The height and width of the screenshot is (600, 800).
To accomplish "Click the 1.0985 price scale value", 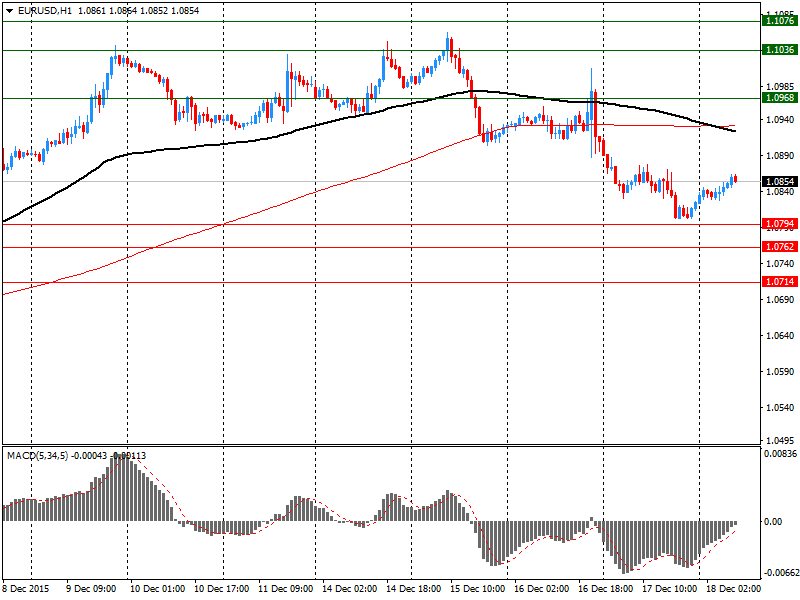I will [781, 87].
